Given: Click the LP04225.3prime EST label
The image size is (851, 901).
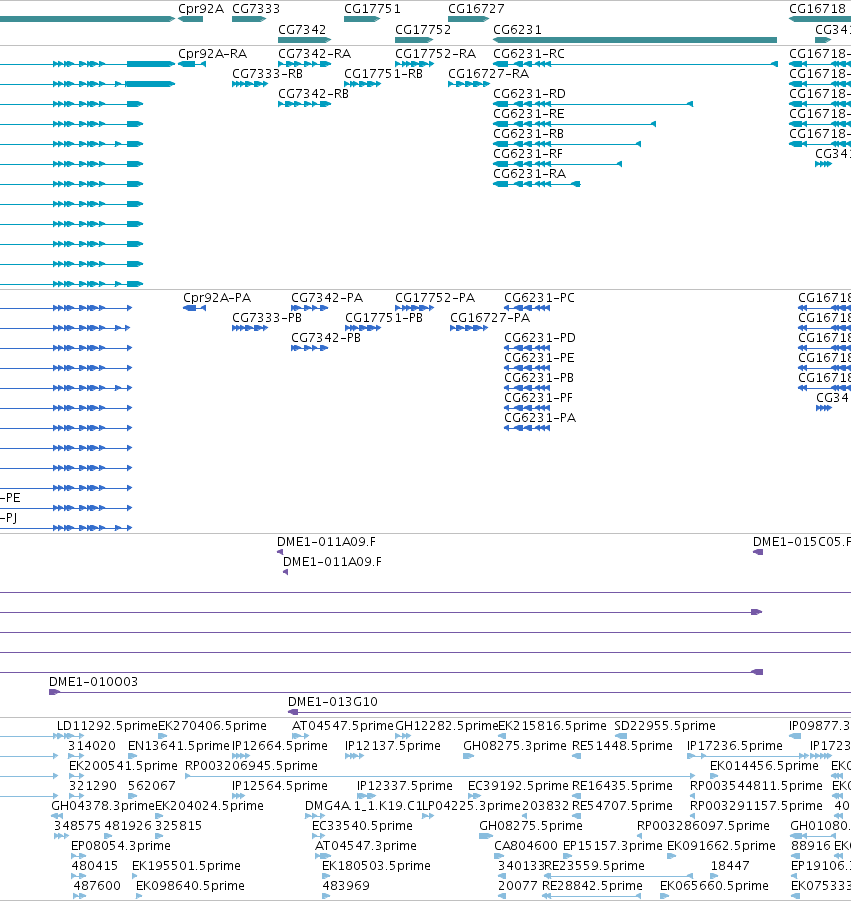Looking at the screenshot, I should 471,806.
